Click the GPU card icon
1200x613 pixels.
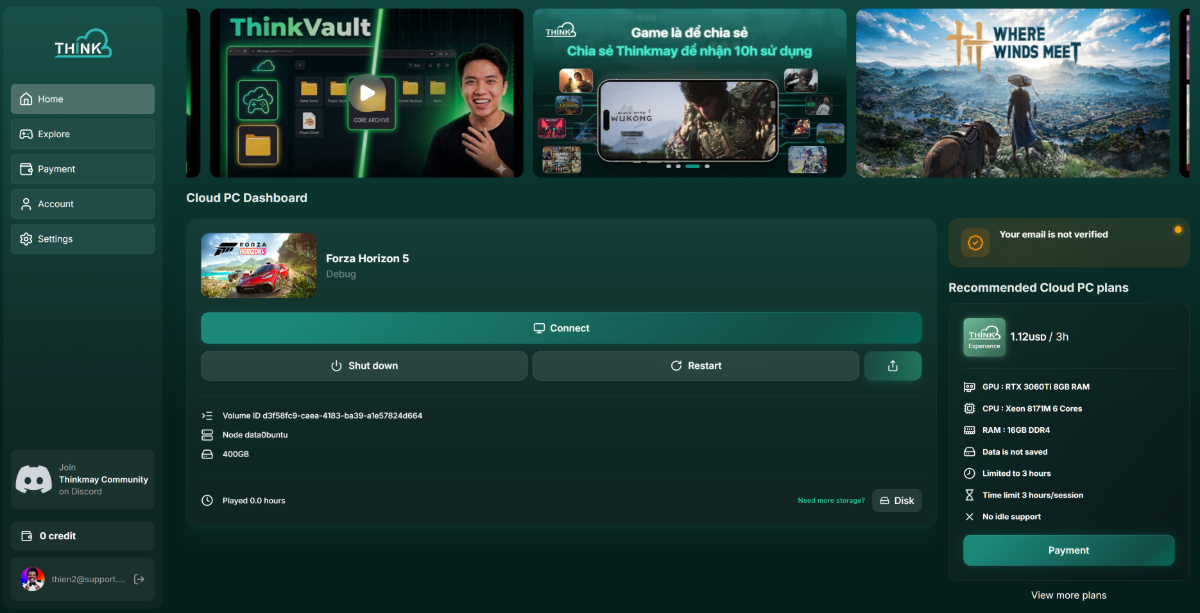[x=969, y=387]
